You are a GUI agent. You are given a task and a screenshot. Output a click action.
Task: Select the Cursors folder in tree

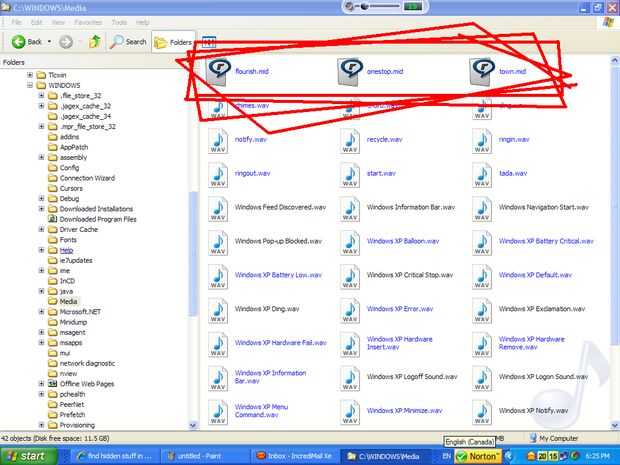[x=71, y=188]
